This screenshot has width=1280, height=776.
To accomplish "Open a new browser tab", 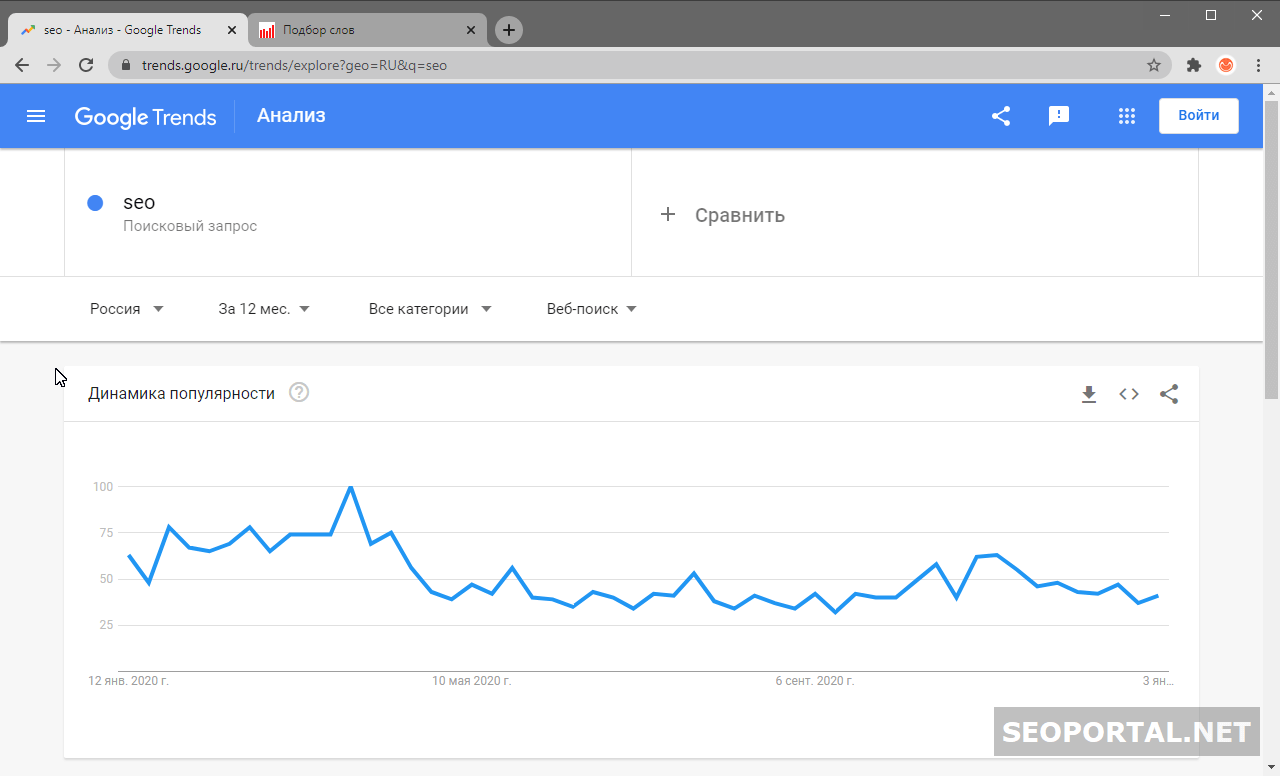I will pyautogui.click(x=509, y=30).
